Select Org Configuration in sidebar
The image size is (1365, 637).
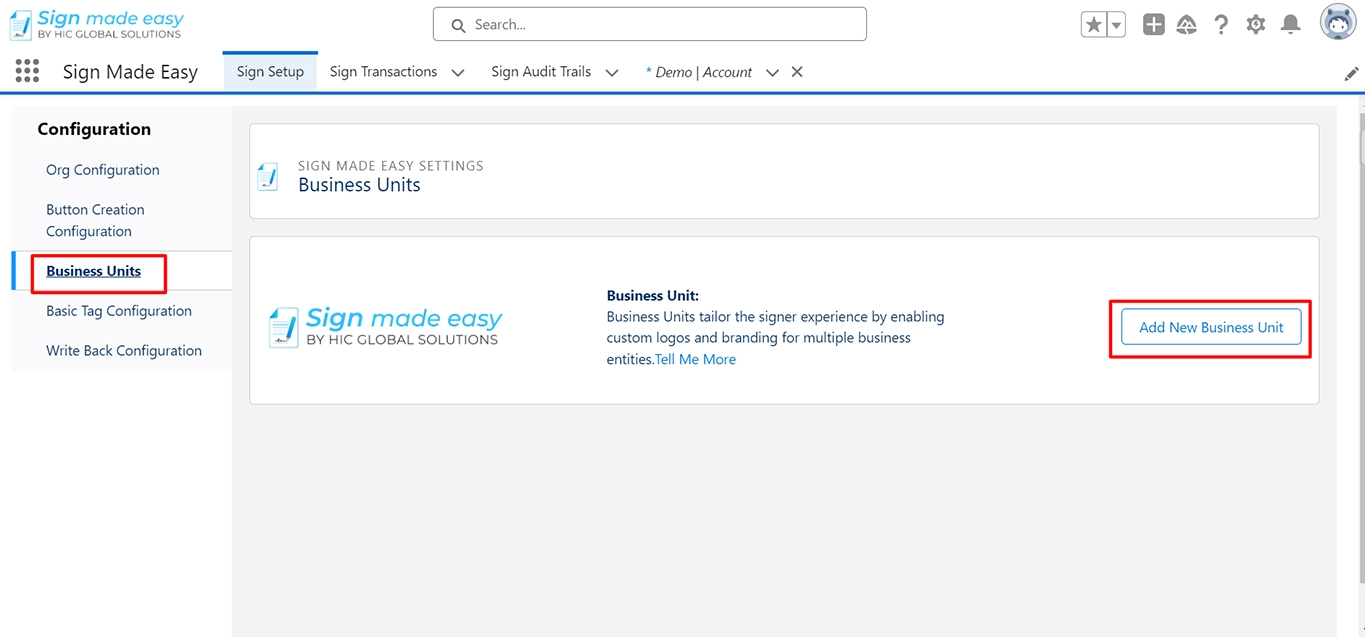103,170
